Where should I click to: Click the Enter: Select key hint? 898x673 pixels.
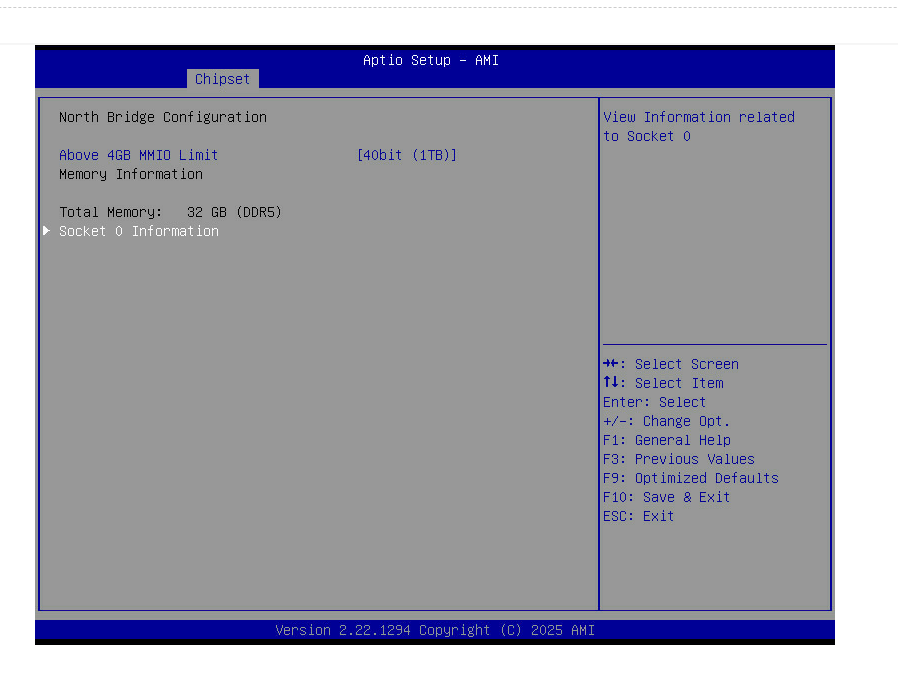pyautogui.click(x=654, y=402)
